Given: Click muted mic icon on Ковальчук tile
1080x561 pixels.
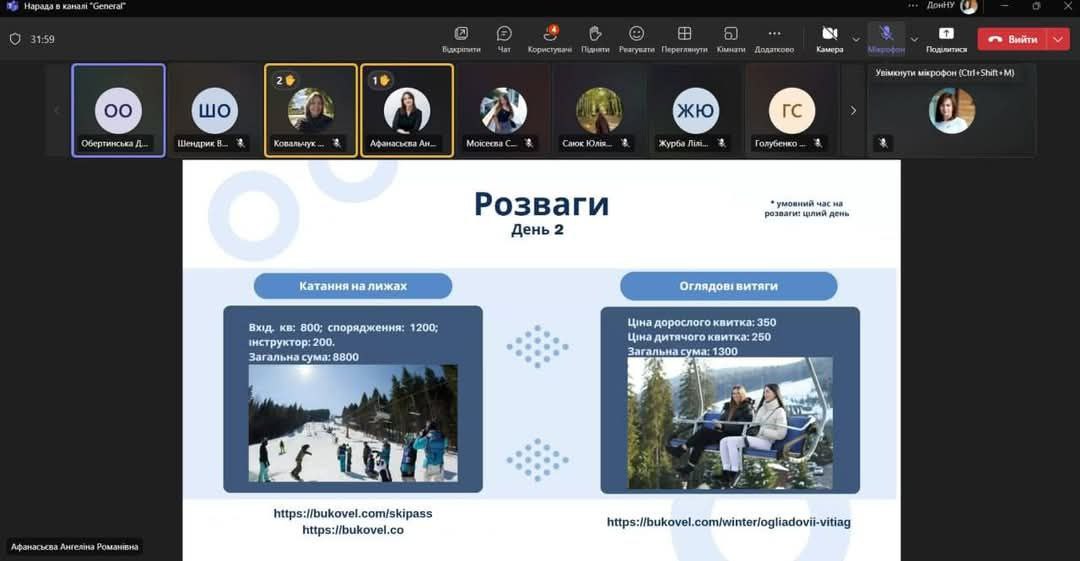Looking at the screenshot, I should tap(337, 143).
